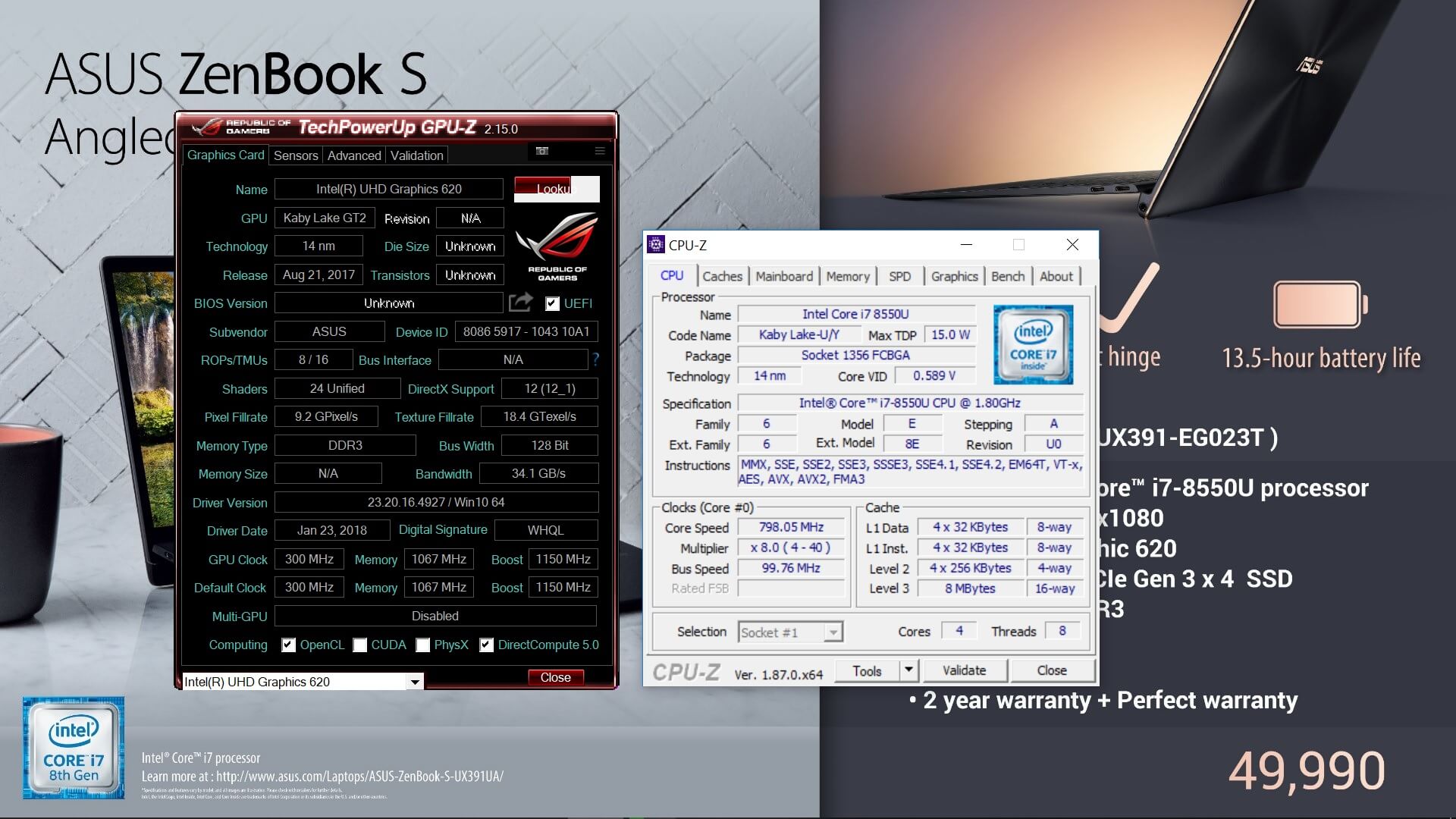
Task: Click the ROG logo in GPU-Z
Action: [557, 246]
